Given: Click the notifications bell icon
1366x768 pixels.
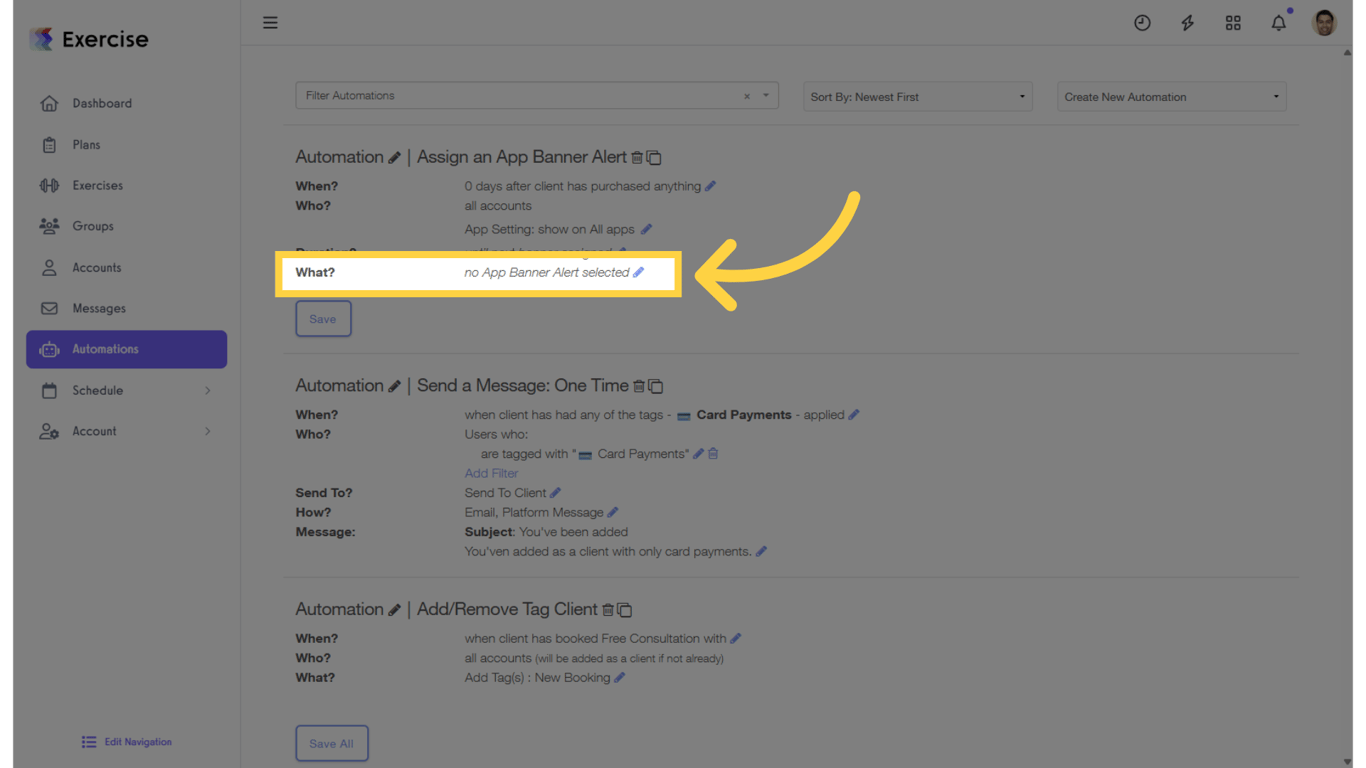Looking at the screenshot, I should 1278,22.
